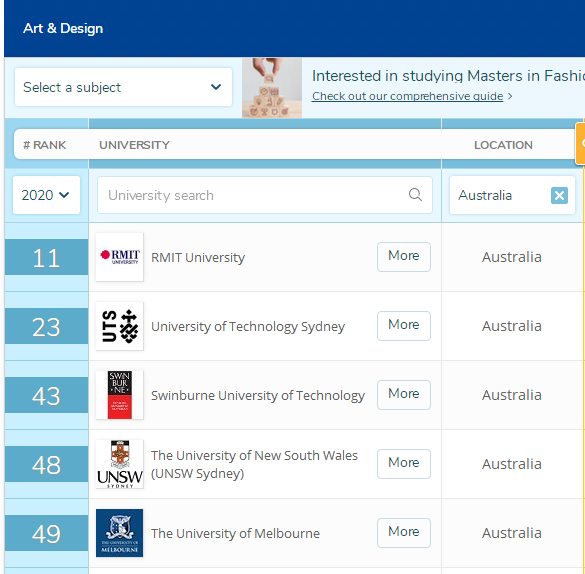Click More for University of Technology Sydney
This screenshot has height=574, width=585.
point(404,326)
